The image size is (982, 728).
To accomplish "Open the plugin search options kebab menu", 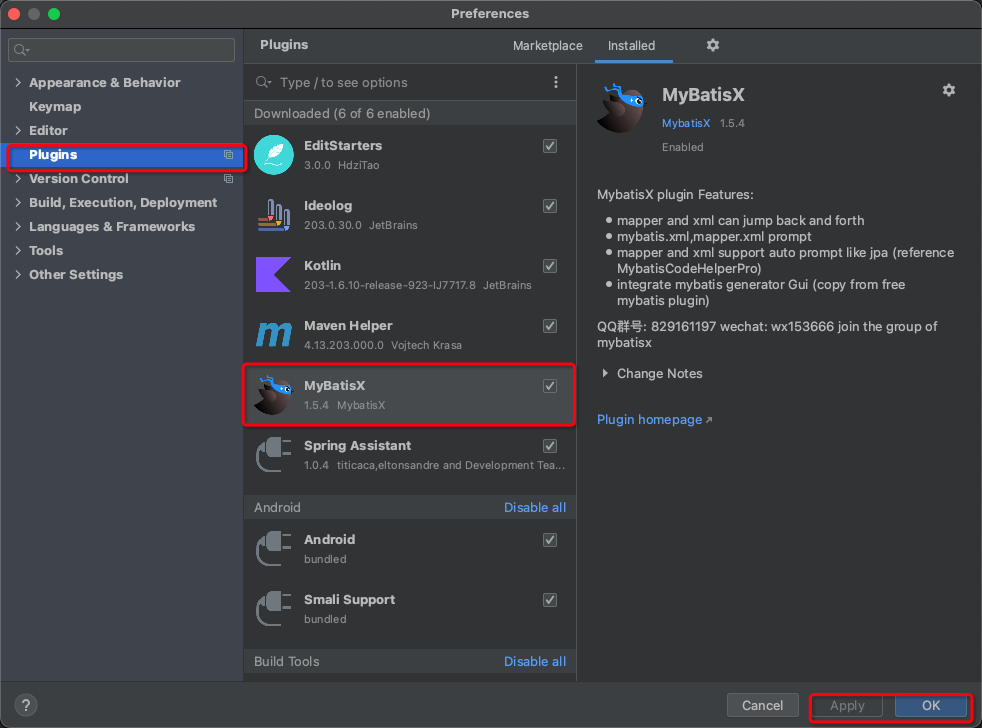I will click(556, 82).
